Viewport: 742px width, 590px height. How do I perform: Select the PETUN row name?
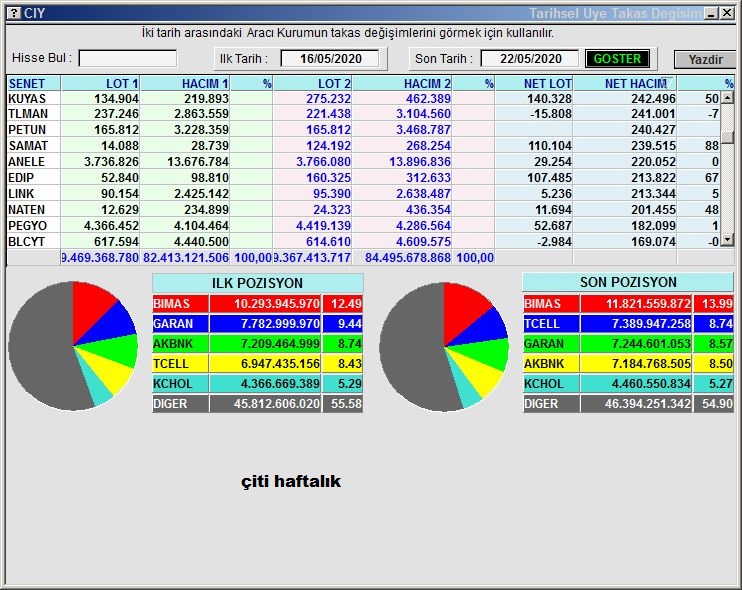click(27, 130)
